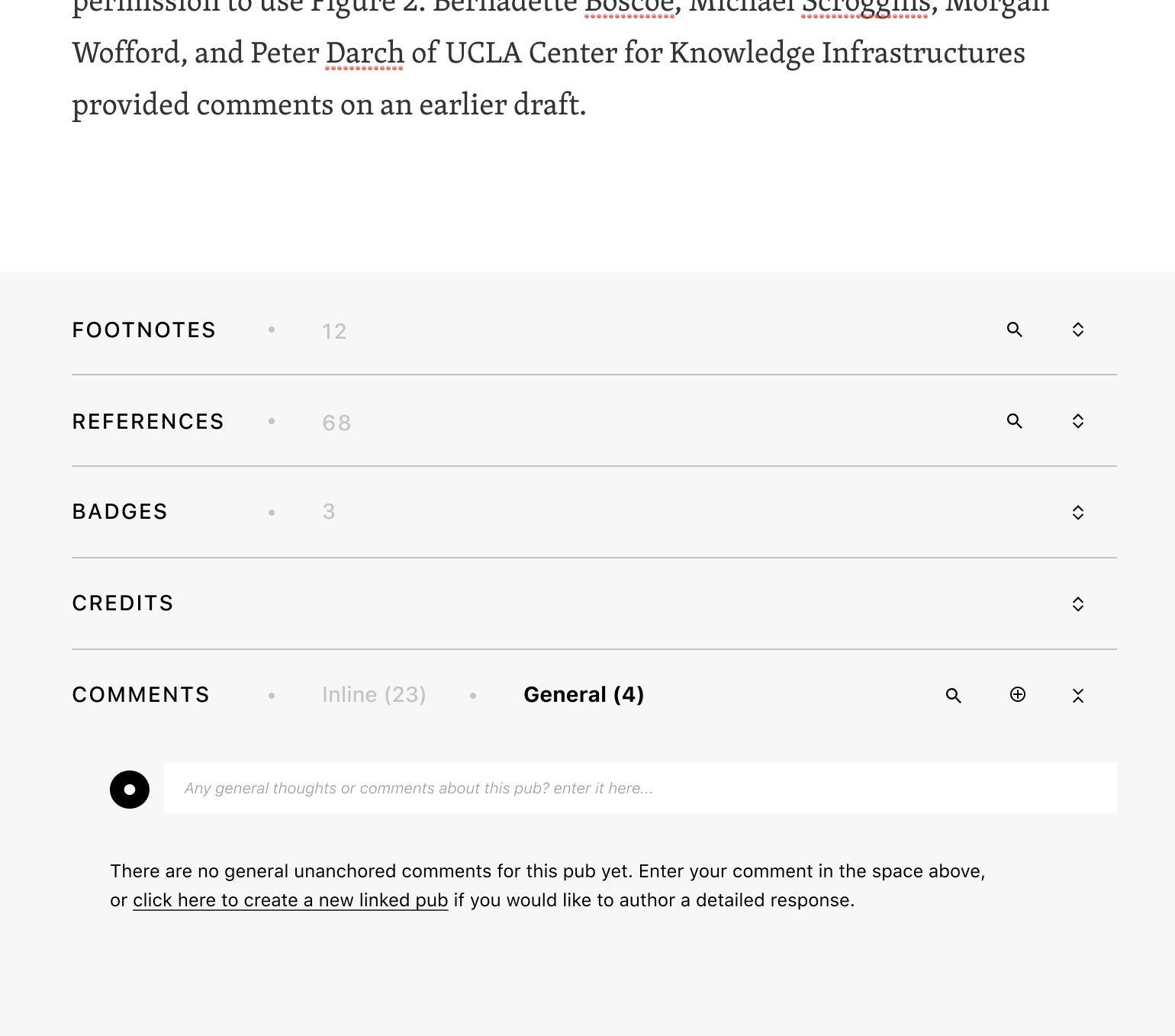1175x1036 pixels.
Task: Open the click here to create a new linked pub link
Action: pos(291,899)
